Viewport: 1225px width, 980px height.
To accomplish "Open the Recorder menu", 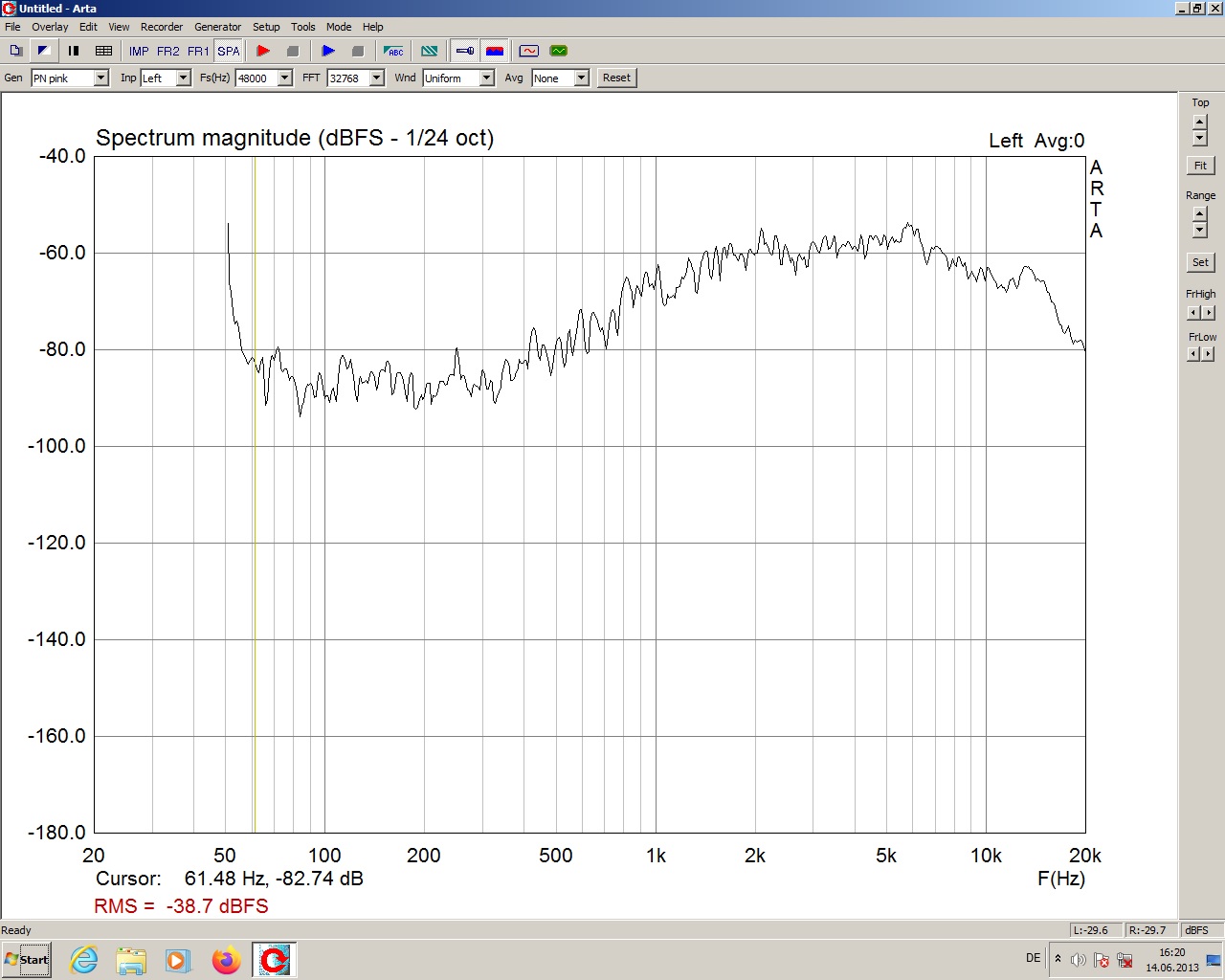I will (162, 27).
